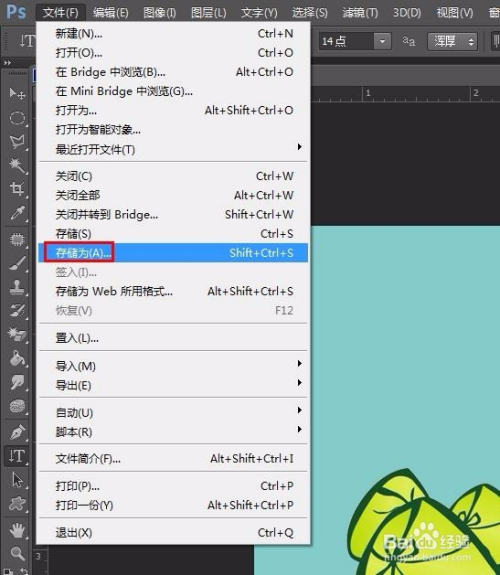Image resolution: width=500 pixels, height=575 pixels.
Task: Select the Elliptical Marquee tool
Action: pyautogui.click(x=17, y=118)
